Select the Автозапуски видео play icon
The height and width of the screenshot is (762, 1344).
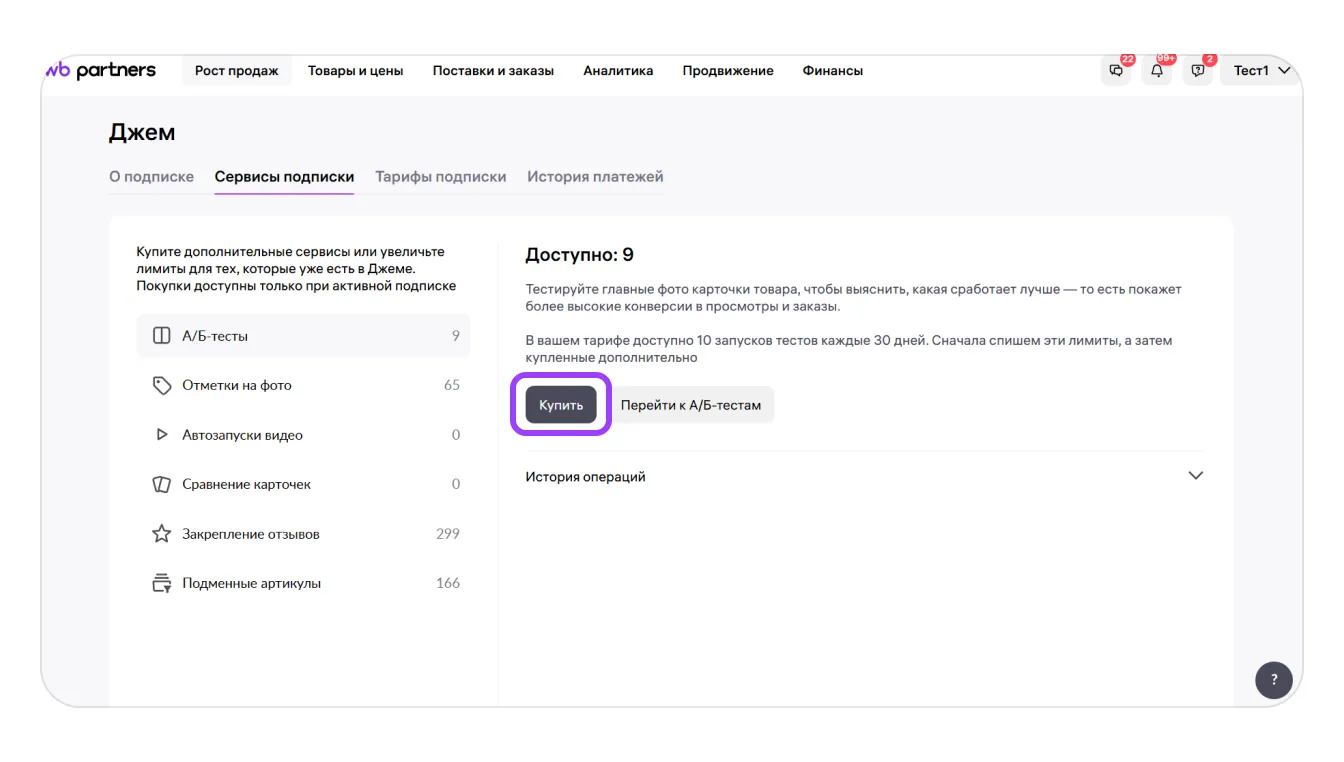(x=161, y=435)
